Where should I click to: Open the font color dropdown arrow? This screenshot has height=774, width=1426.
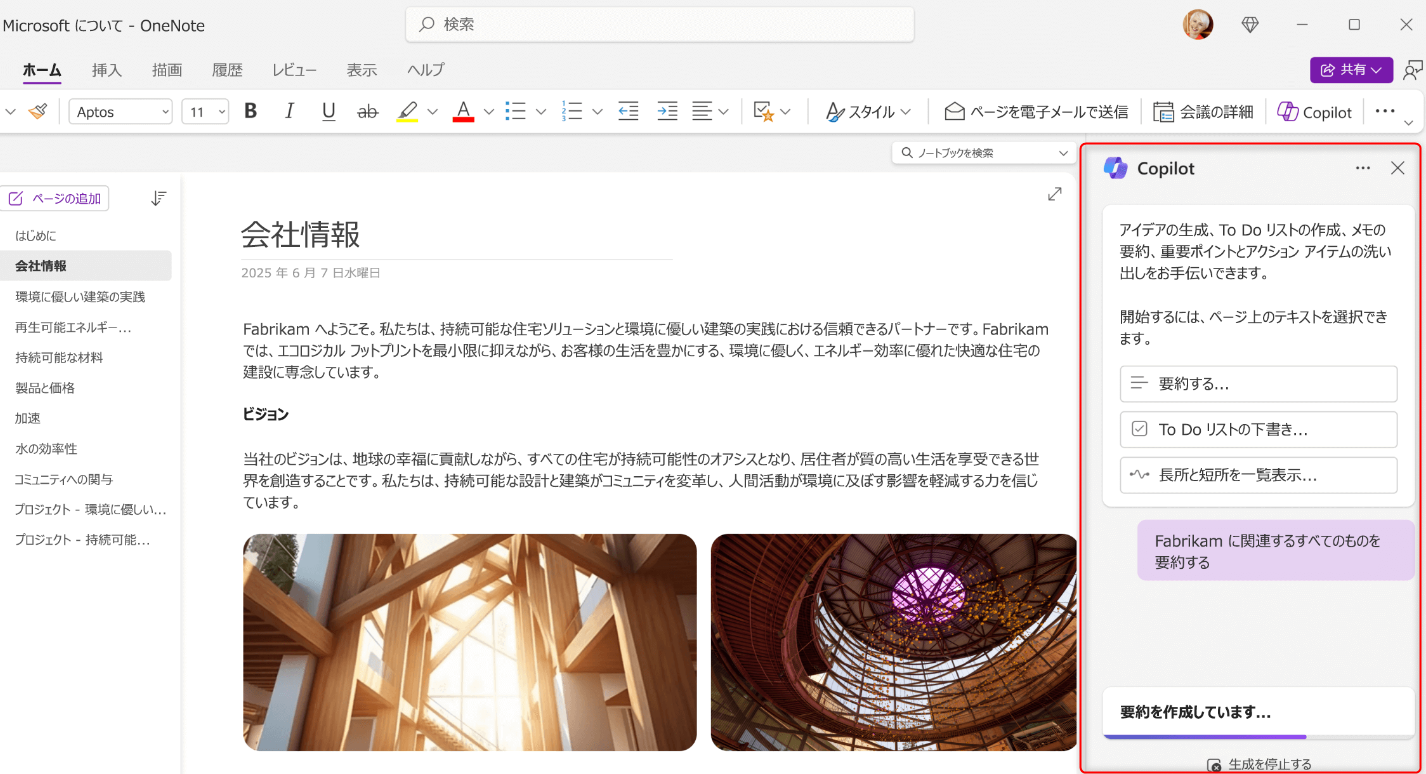click(489, 112)
